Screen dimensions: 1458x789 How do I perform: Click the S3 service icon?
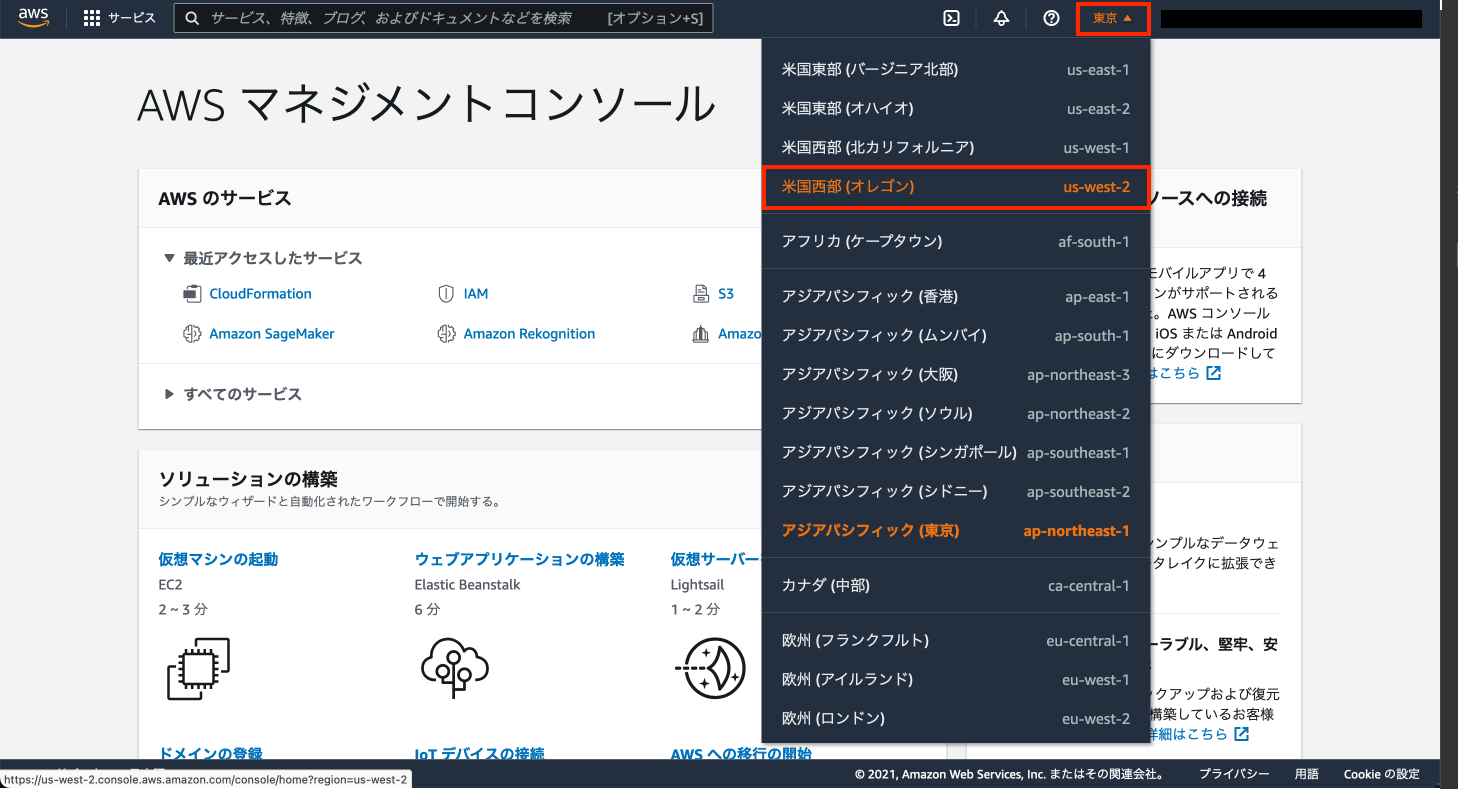701,294
